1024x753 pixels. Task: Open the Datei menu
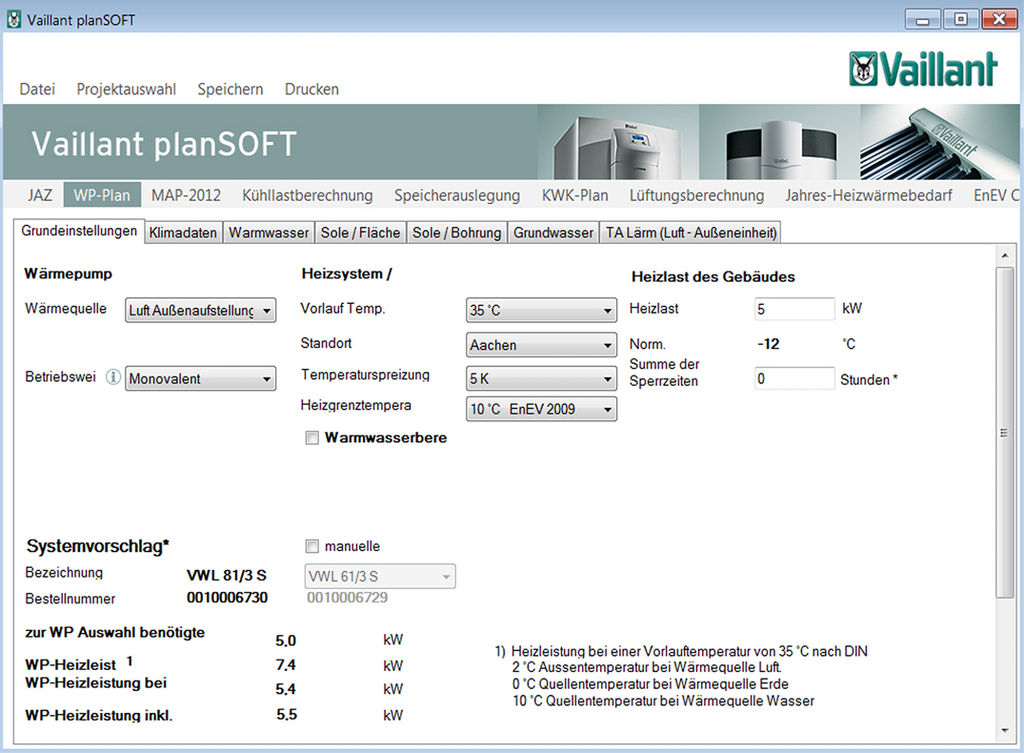(x=37, y=89)
